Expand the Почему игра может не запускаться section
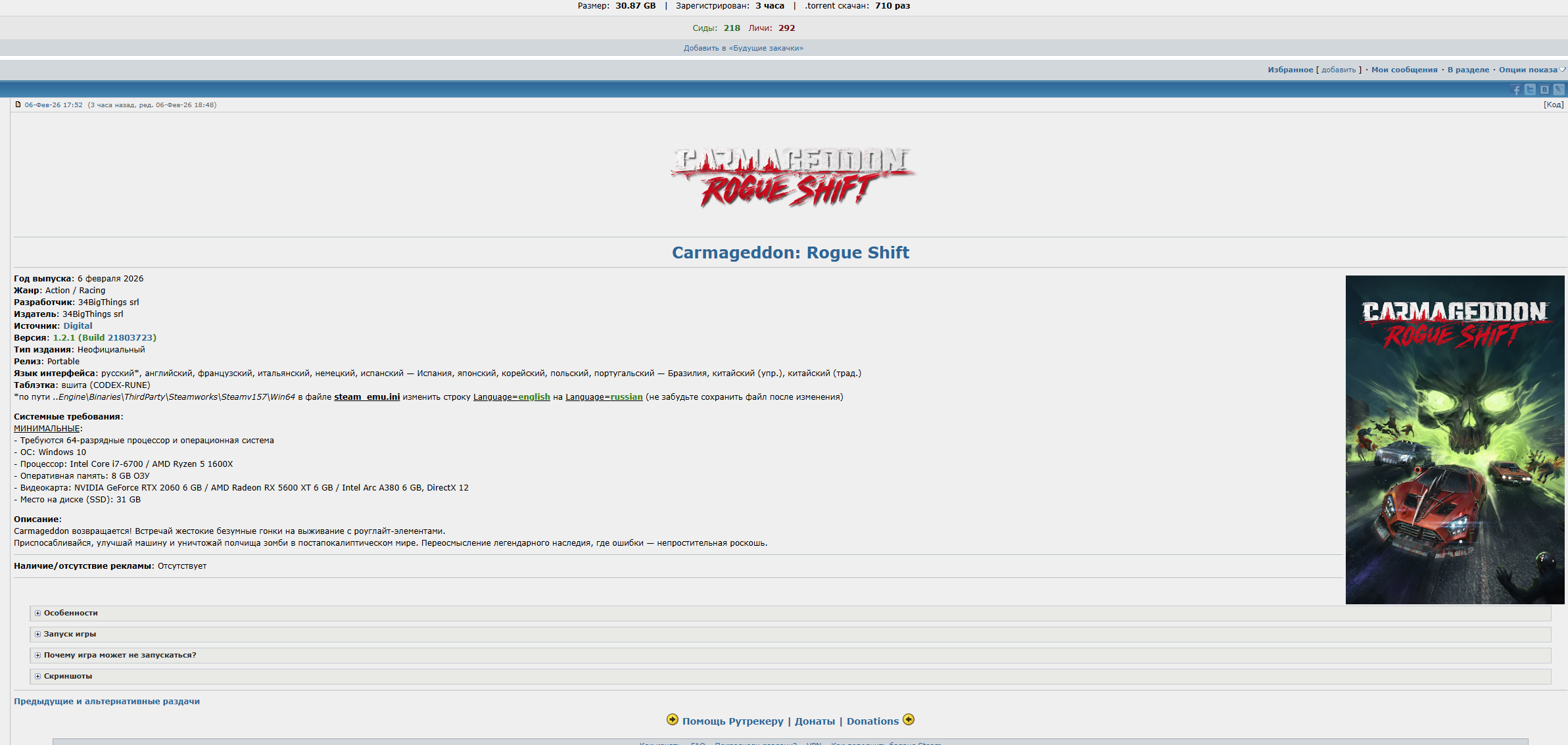 (120, 655)
